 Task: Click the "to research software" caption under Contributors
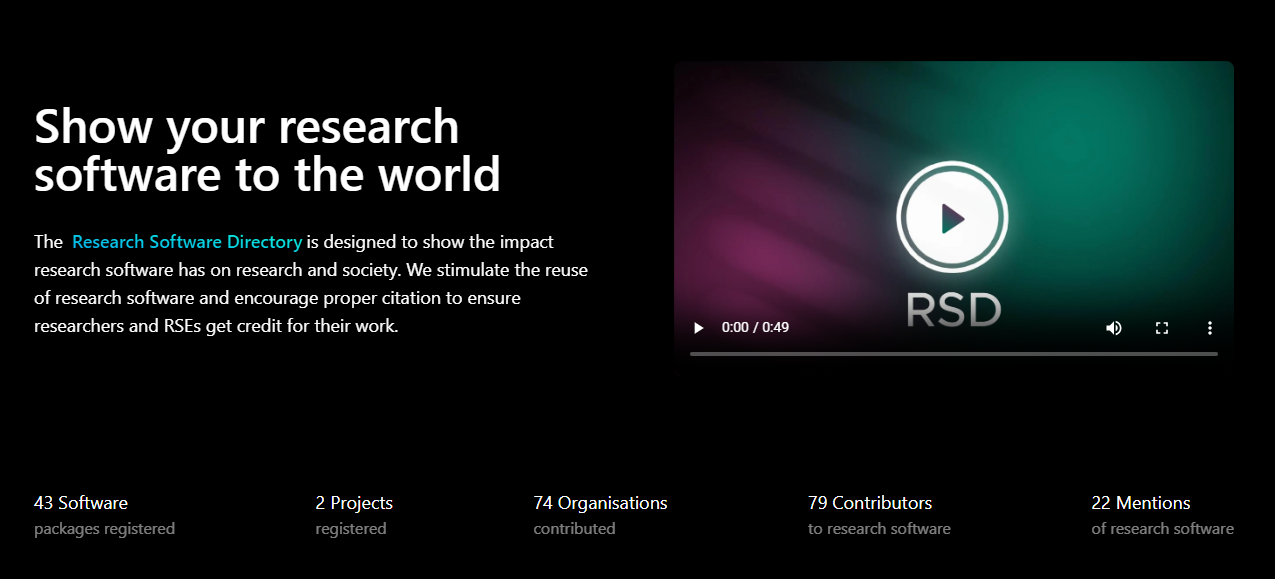point(879,529)
